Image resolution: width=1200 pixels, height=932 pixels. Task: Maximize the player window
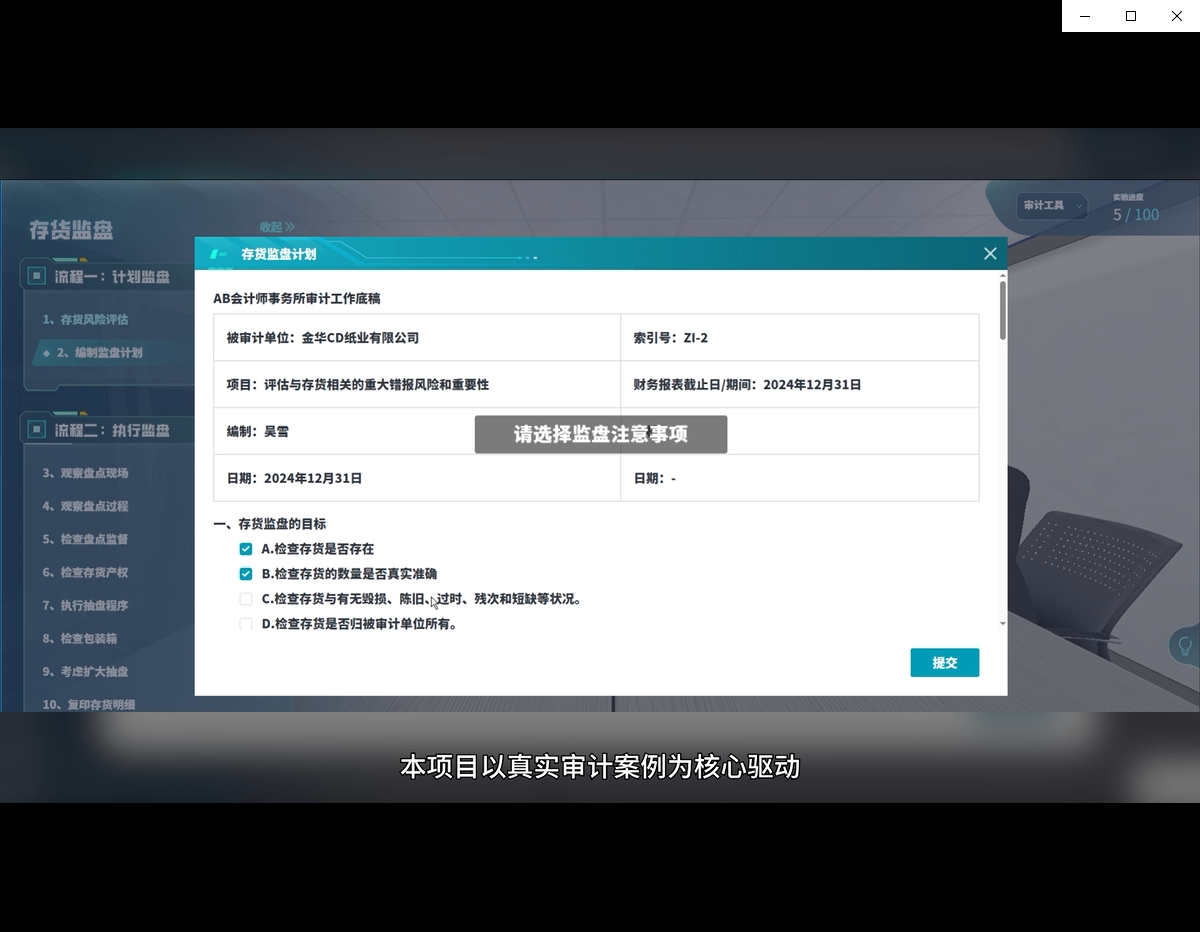(x=1131, y=16)
